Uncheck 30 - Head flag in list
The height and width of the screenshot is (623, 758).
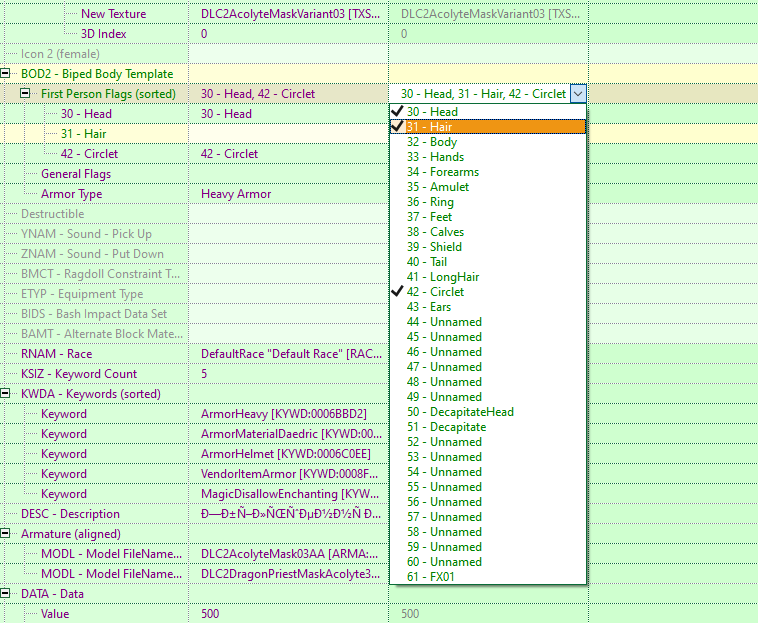pyautogui.click(x=488, y=112)
